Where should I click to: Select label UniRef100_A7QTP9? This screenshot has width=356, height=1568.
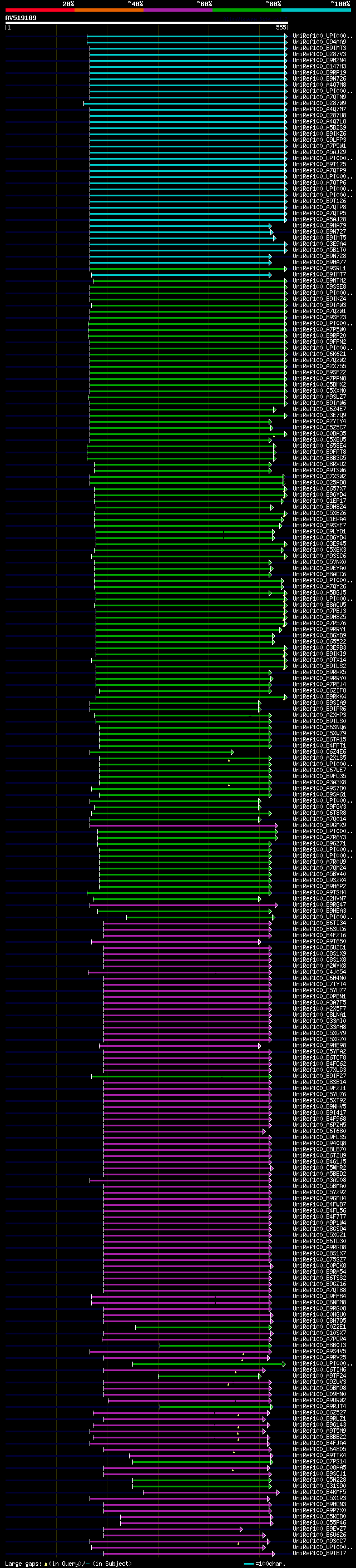click(319, 170)
